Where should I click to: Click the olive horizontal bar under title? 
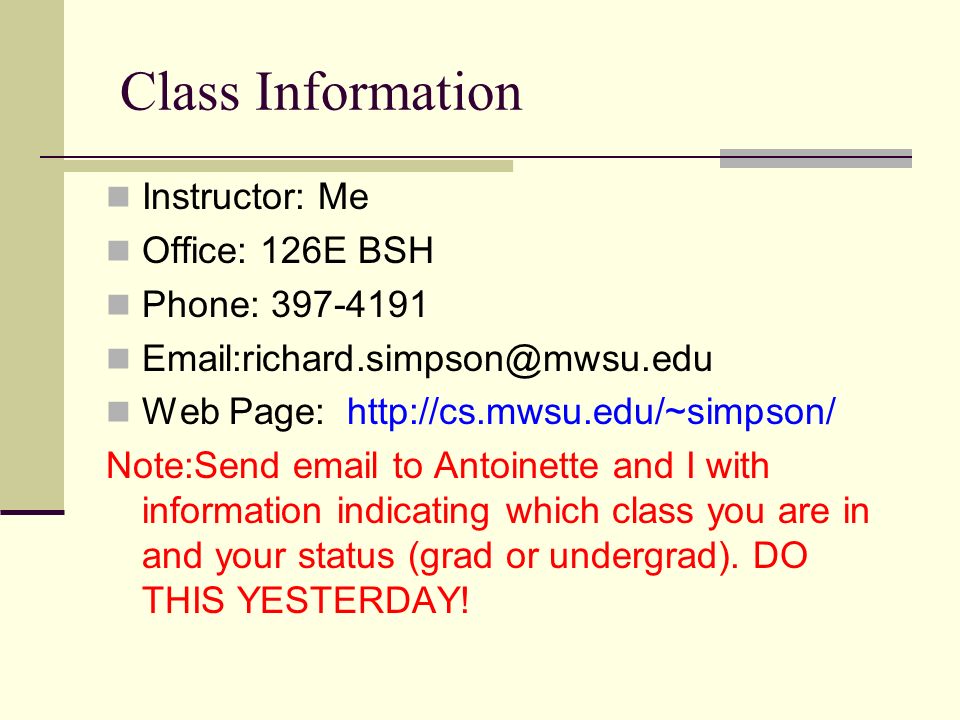click(288, 165)
